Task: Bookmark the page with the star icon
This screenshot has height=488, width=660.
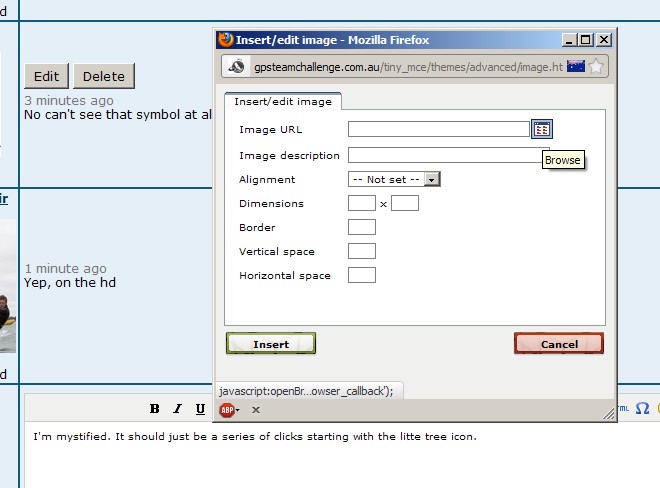Action: click(596, 66)
